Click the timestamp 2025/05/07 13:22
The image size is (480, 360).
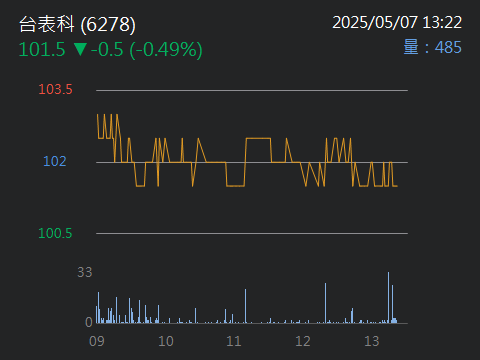coord(397,23)
